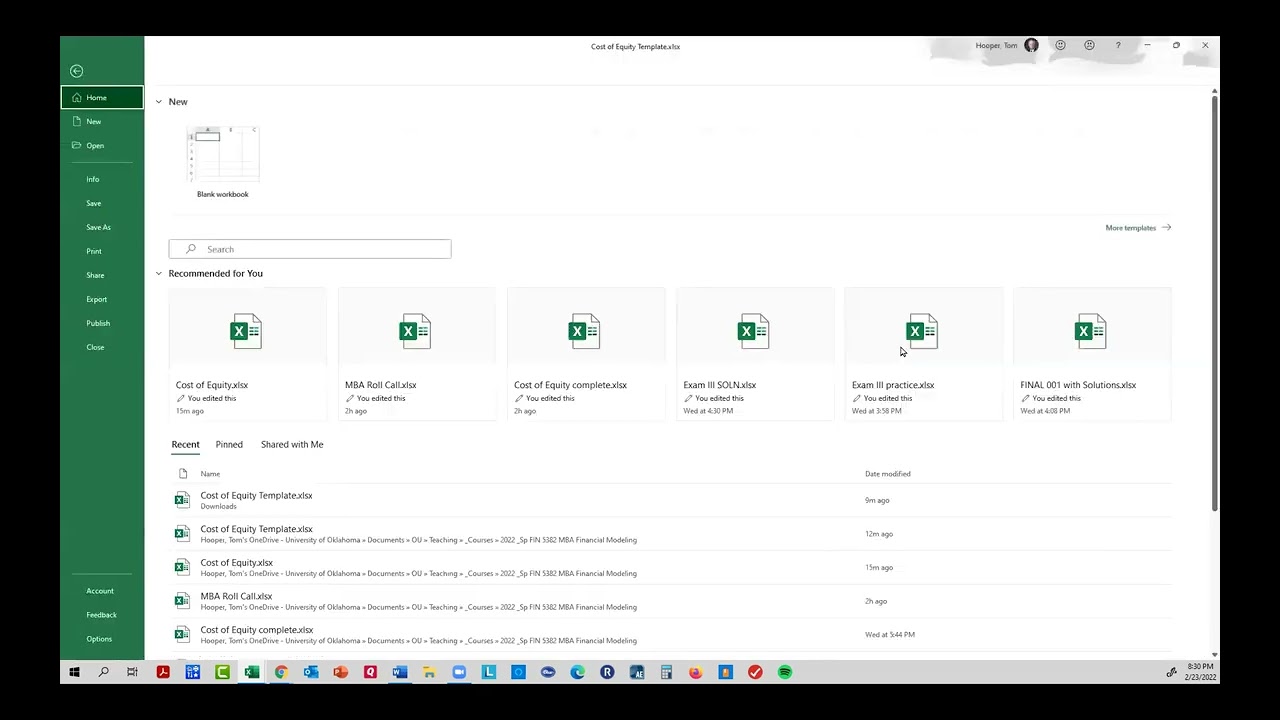Viewport: 1280px width, 720px height.
Task: Click the vertical scrollbar thumb
Action: 1215,304
